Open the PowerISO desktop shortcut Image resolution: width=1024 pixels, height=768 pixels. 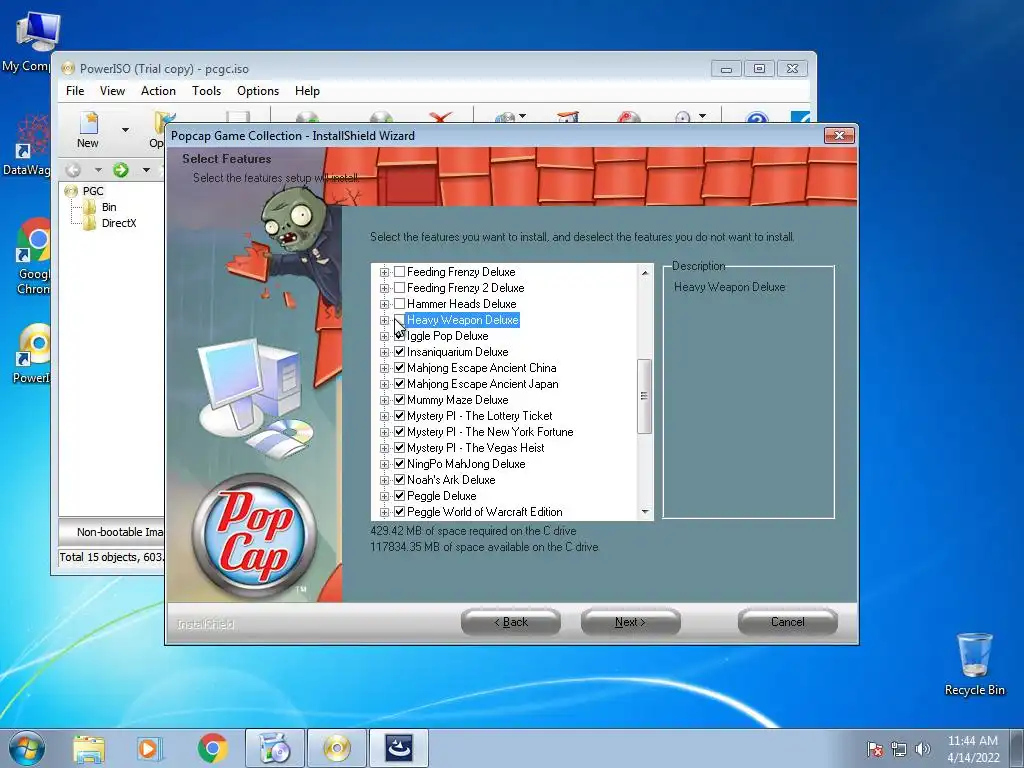coord(31,353)
